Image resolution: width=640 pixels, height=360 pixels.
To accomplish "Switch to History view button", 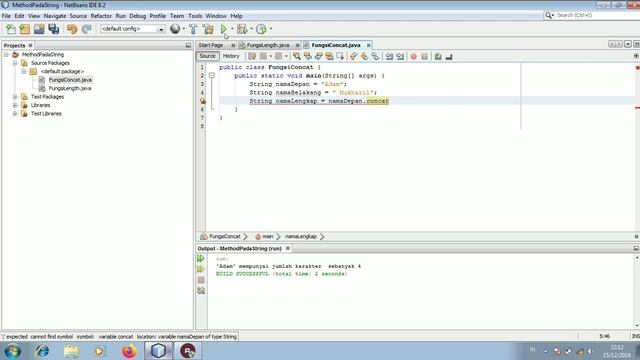I will pyautogui.click(x=231, y=56).
